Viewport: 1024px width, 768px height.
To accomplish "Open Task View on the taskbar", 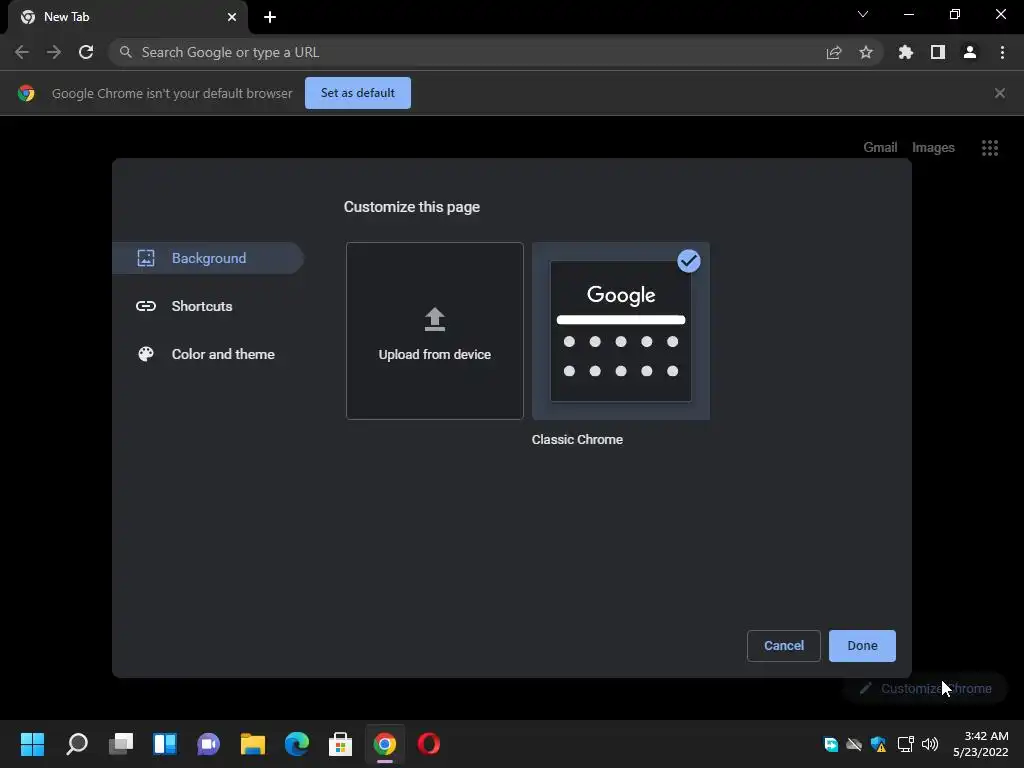I will tap(121, 744).
